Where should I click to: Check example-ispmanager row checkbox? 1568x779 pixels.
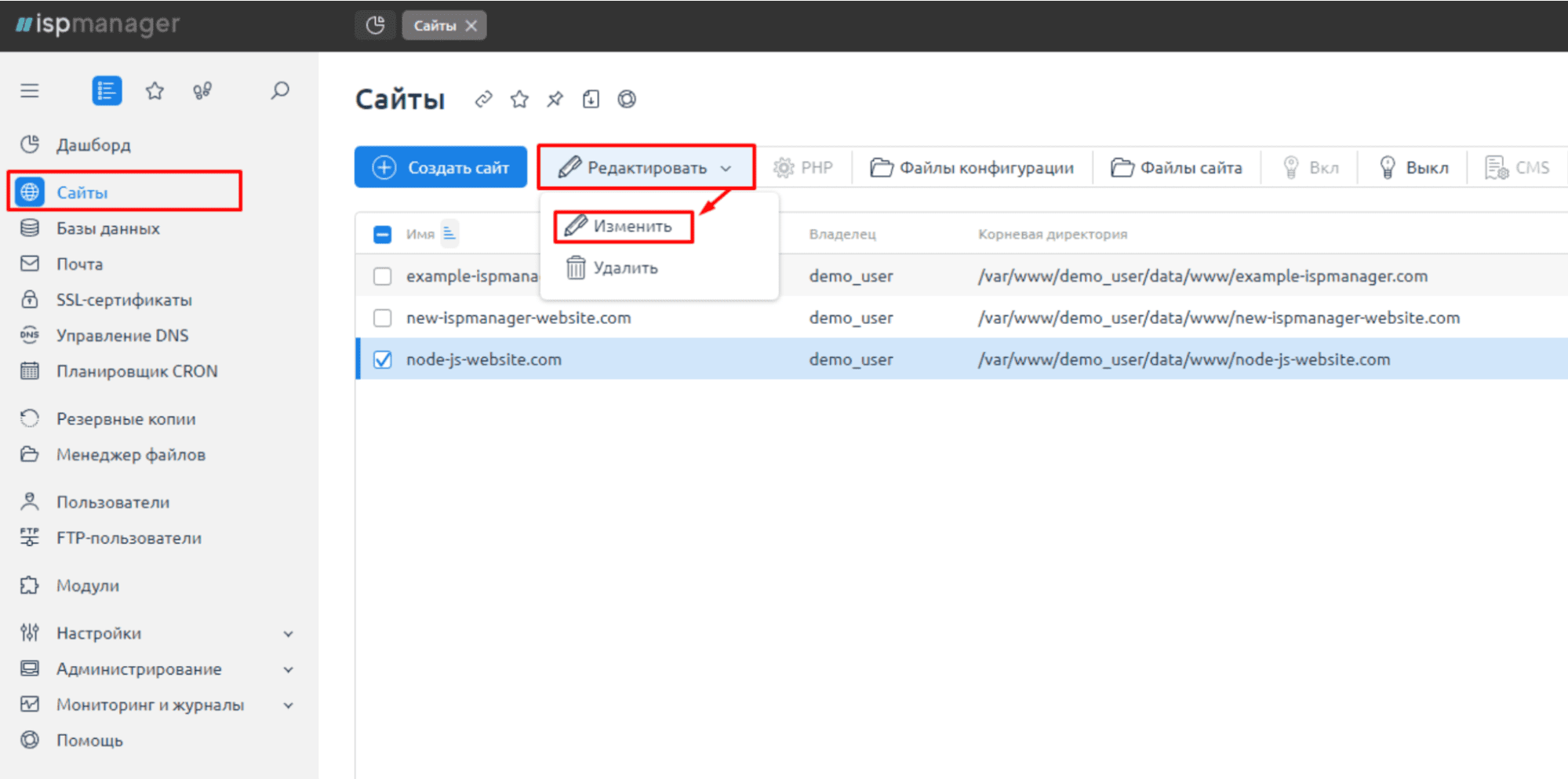[383, 276]
